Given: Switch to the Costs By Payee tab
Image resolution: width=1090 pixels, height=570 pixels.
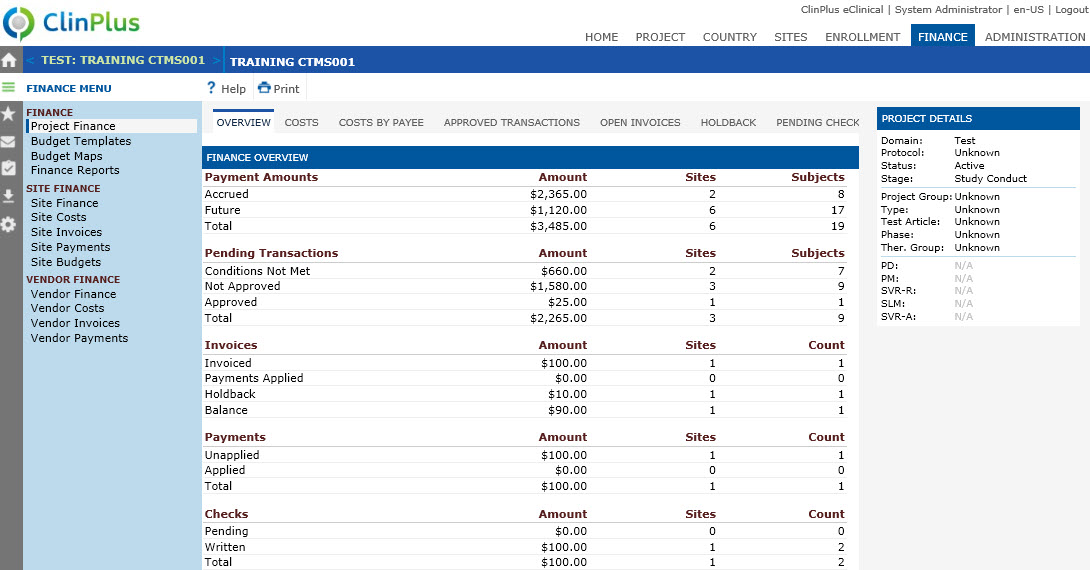Looking at the screenshot, I should click(x=381, y=122).
